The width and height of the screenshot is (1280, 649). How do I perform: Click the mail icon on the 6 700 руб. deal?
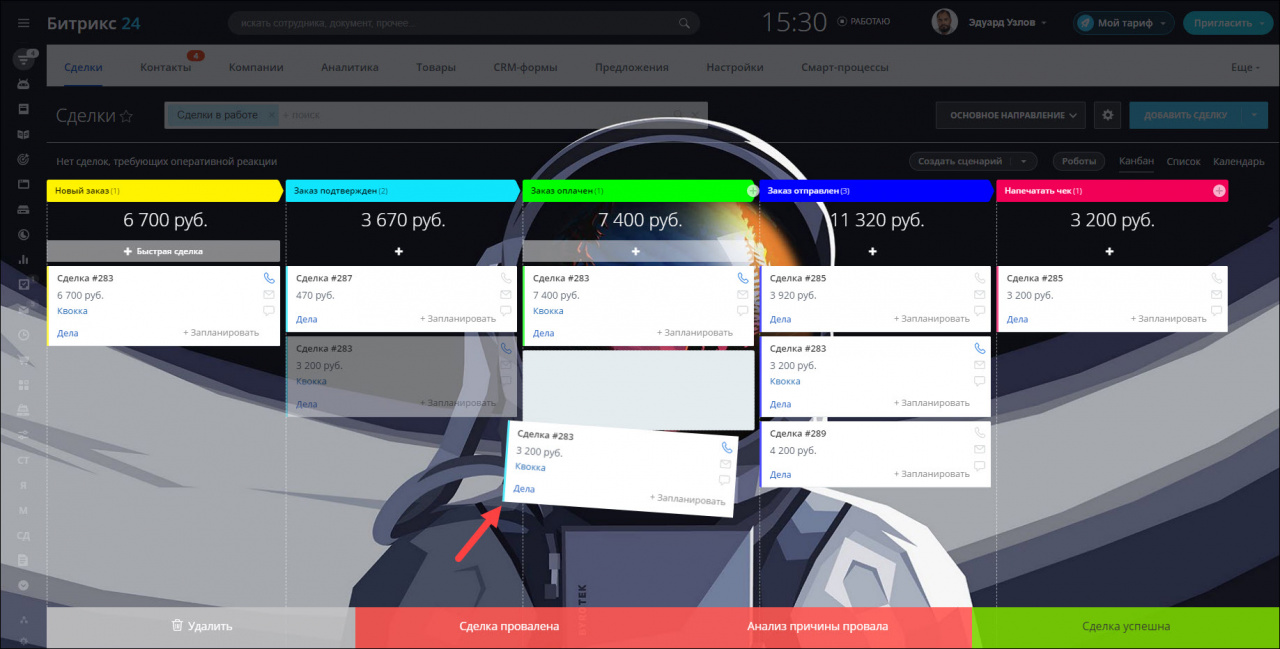269,295
